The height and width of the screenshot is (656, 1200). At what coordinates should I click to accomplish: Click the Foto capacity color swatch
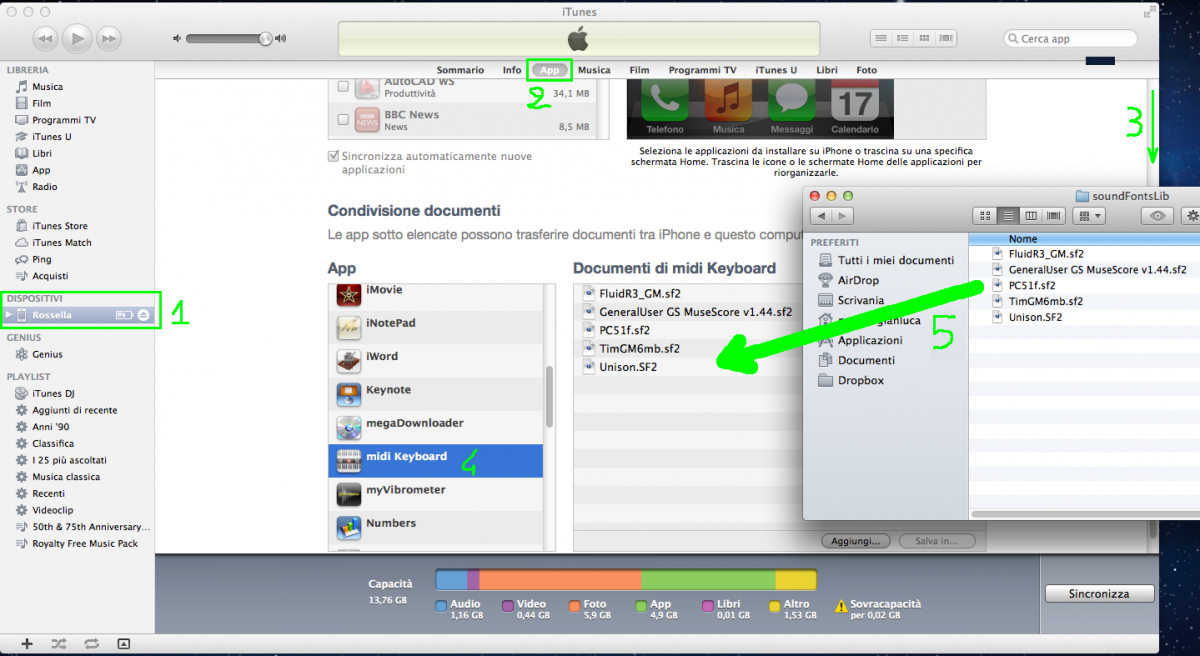pos(575,606)
